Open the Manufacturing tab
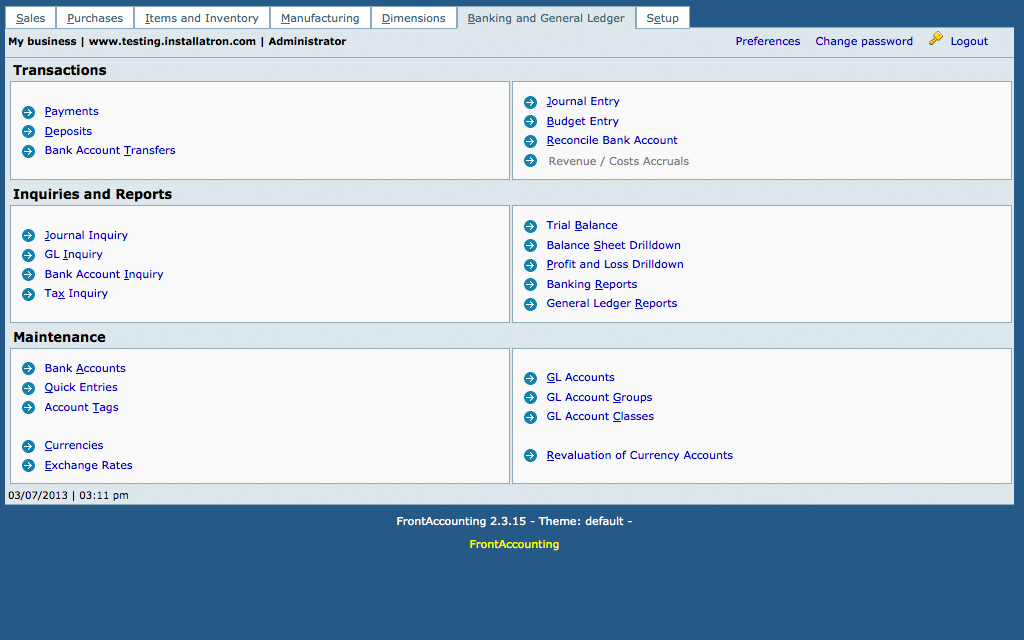The width and height of the screenshot is (1024, 640). click(320, 18)
